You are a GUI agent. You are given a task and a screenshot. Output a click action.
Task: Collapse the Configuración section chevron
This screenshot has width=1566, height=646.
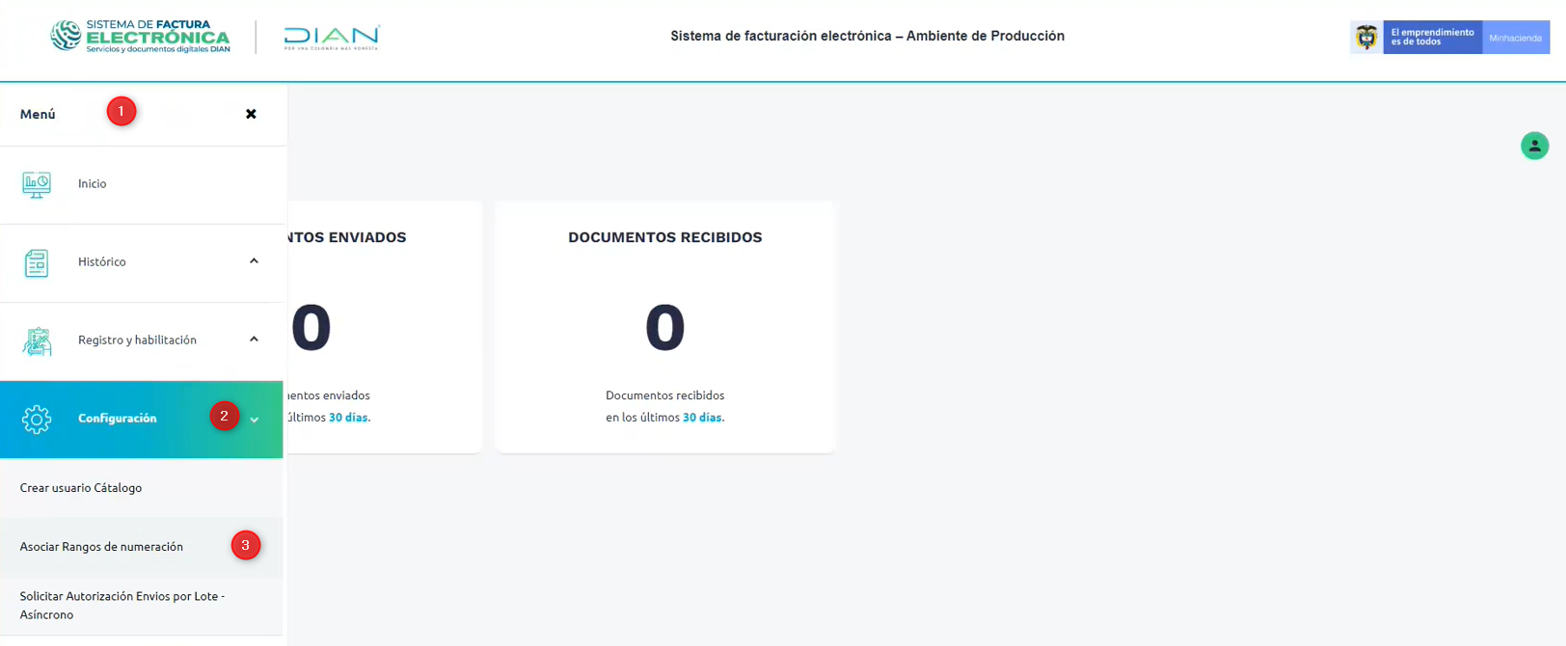254,420
